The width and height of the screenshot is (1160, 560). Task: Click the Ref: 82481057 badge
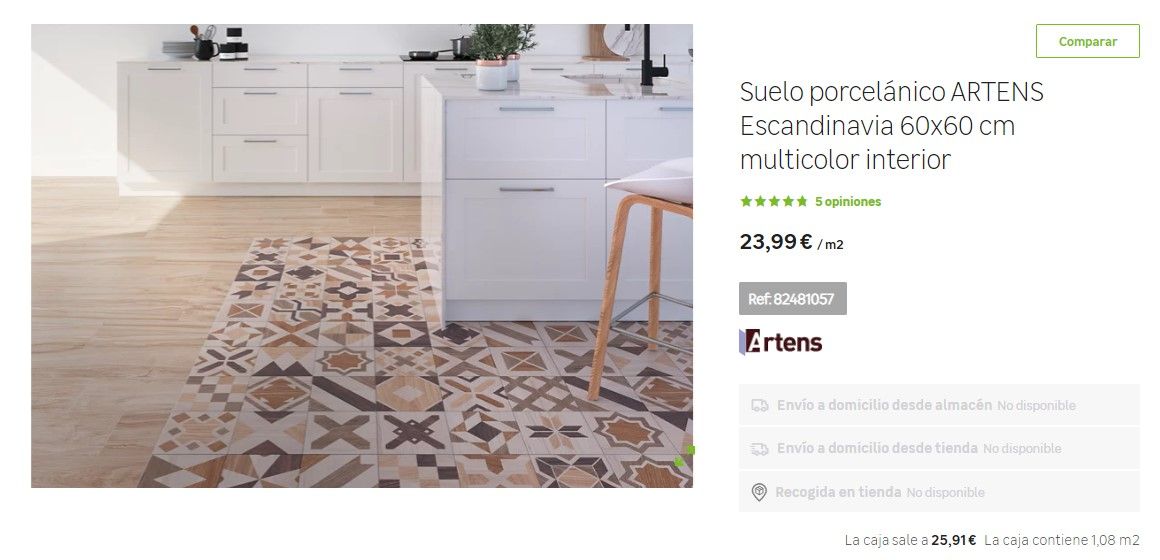[792, 299]
